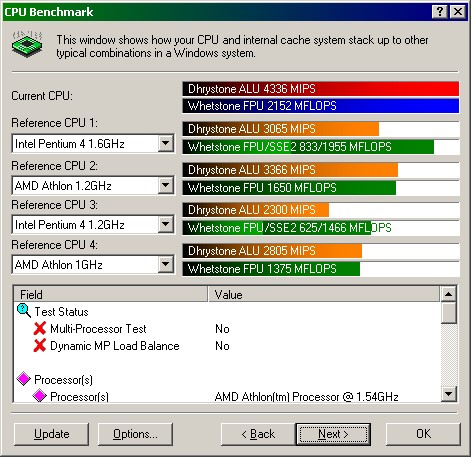Click the pink diamond beside Processor(s) header
The width and height of the screenshot is (471, 457).
click(x=24, y=379)
